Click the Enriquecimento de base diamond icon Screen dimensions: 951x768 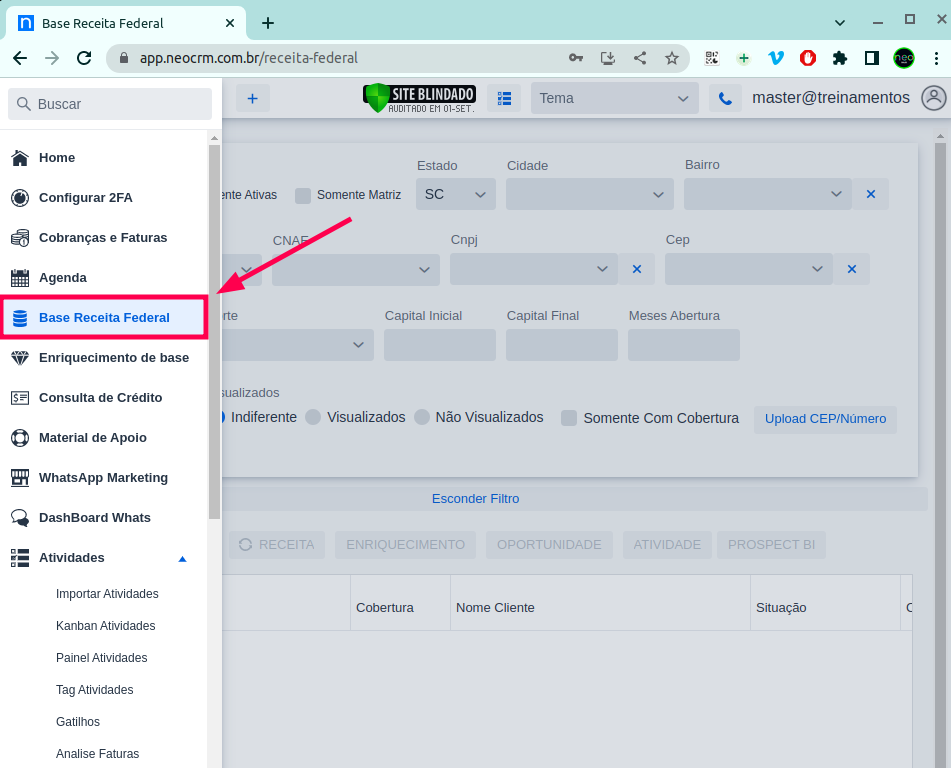[x=20, y=358]
